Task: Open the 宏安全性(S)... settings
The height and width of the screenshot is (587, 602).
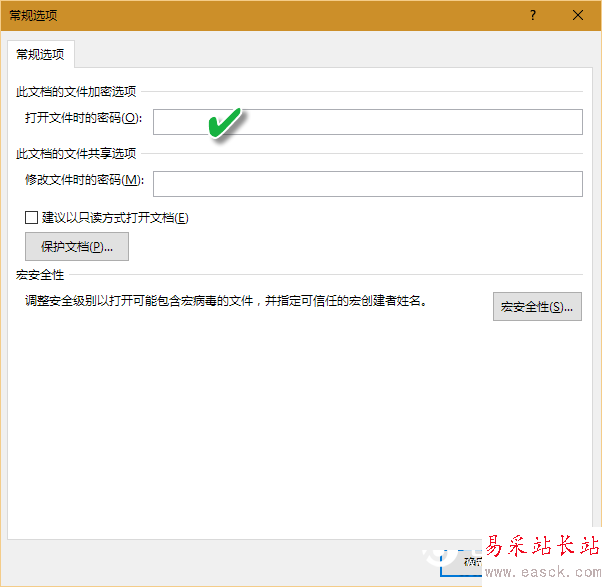Action: tap(537, 306)
